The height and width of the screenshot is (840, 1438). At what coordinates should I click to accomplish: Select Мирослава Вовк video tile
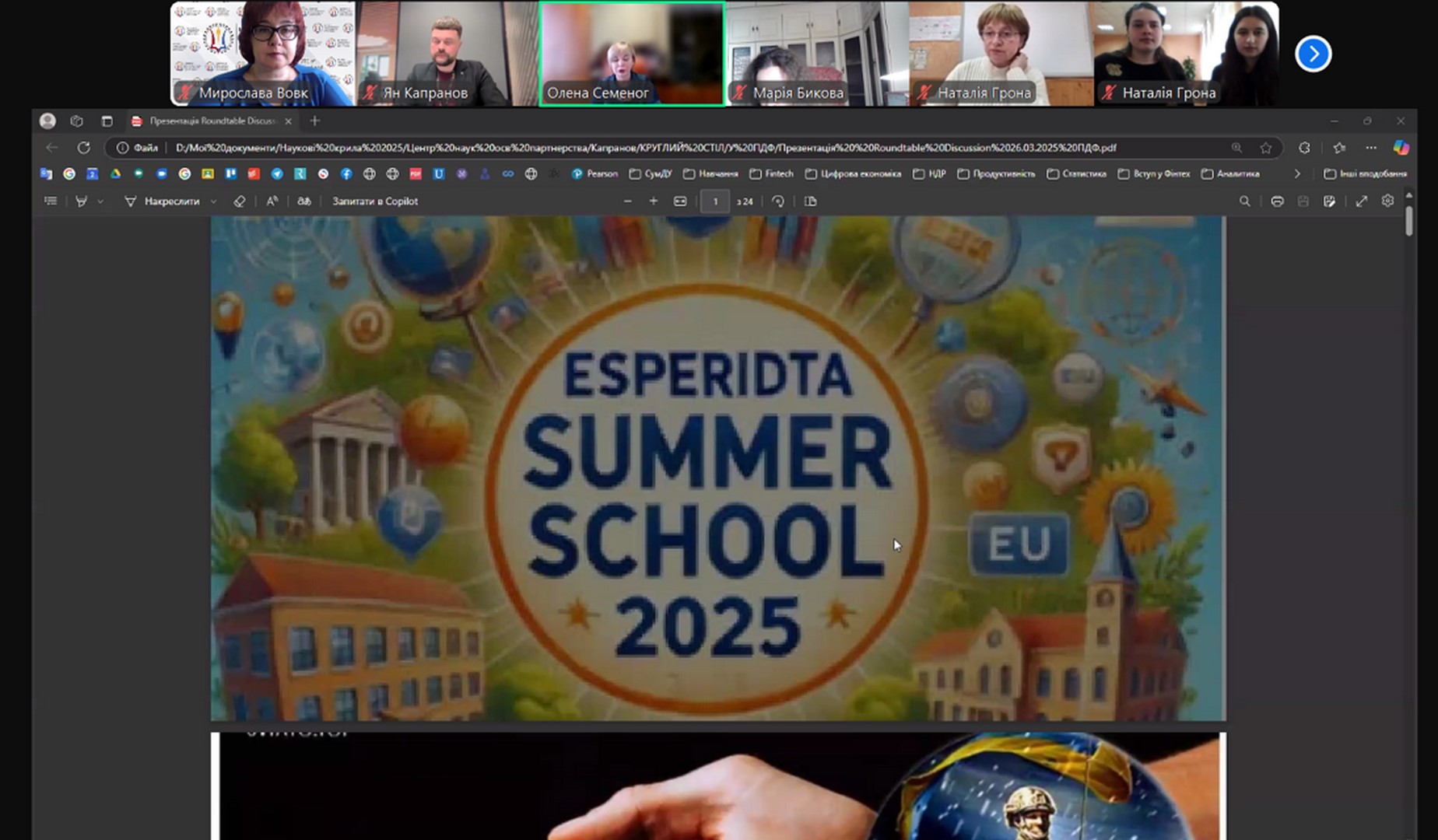263,53
